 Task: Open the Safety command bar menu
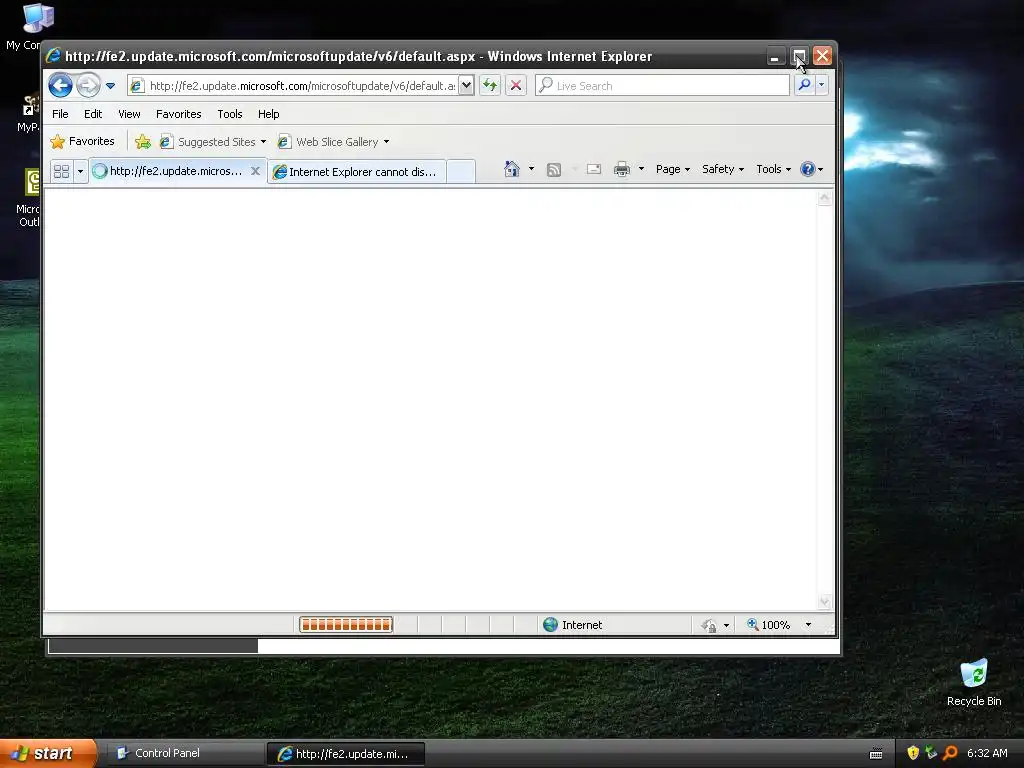click(722, 169)
